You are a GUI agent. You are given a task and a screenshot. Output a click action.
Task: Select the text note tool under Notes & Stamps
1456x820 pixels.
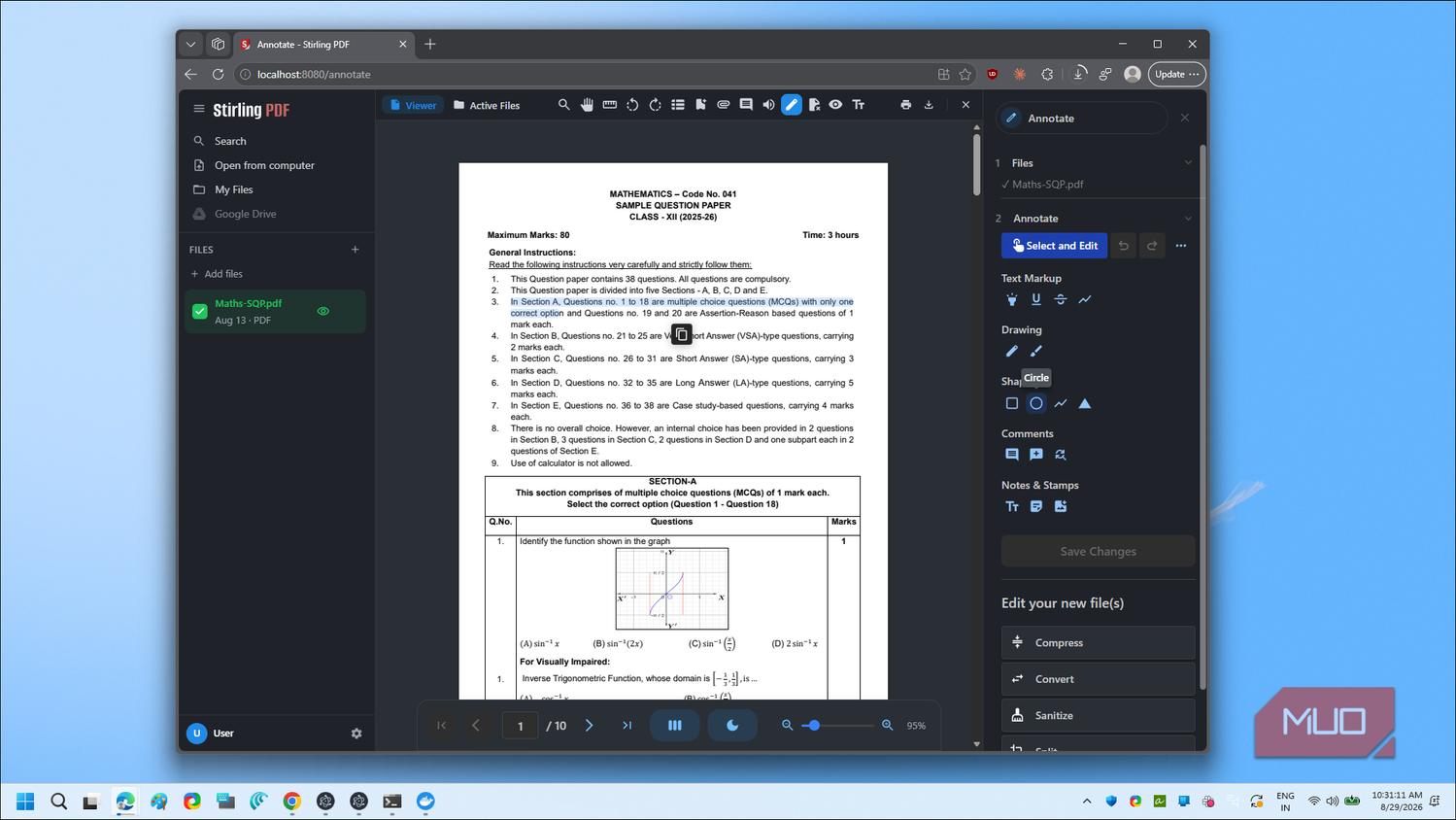[x=1012, y=506]
